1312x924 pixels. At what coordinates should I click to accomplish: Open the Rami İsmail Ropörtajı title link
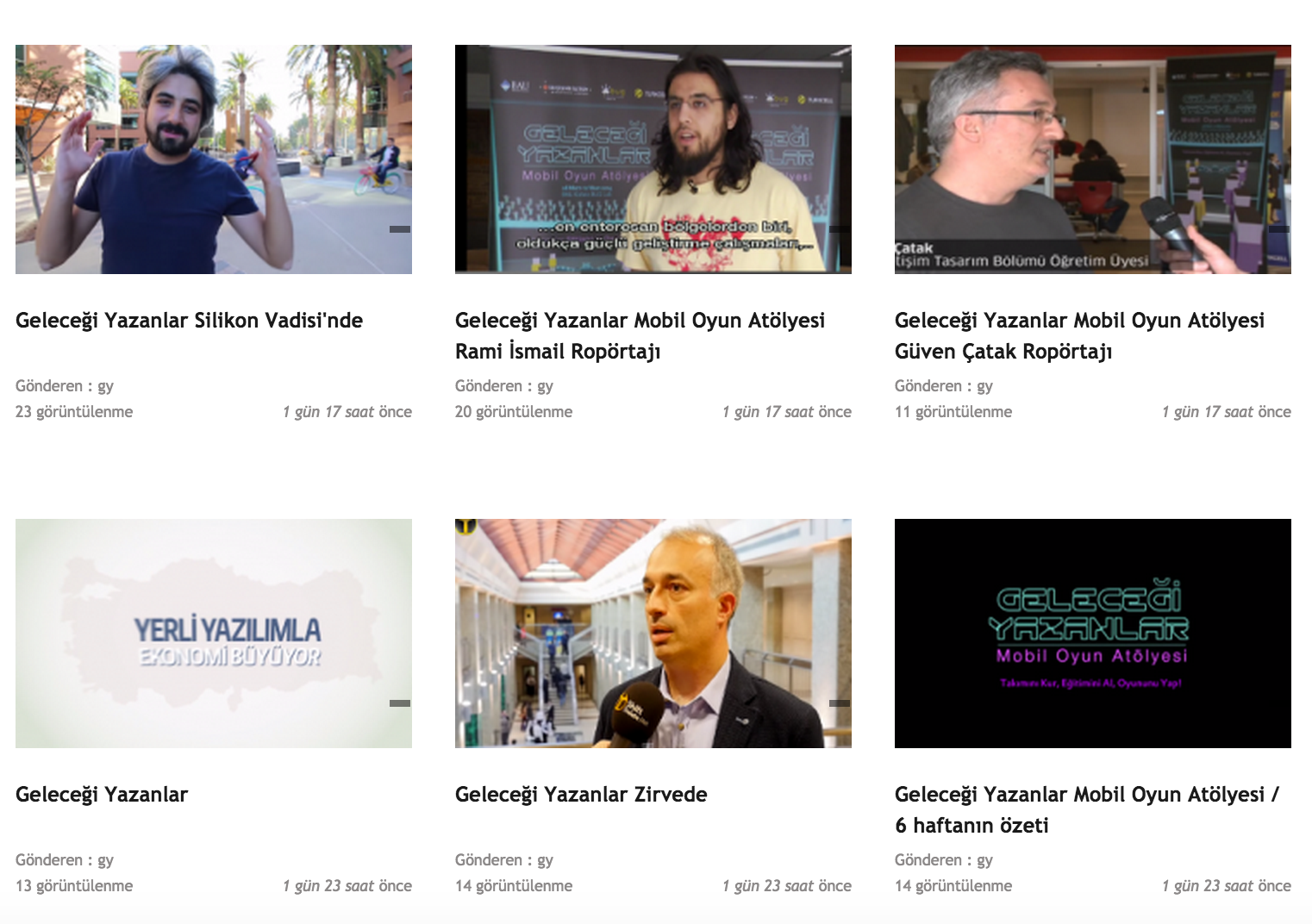[640, 336]
